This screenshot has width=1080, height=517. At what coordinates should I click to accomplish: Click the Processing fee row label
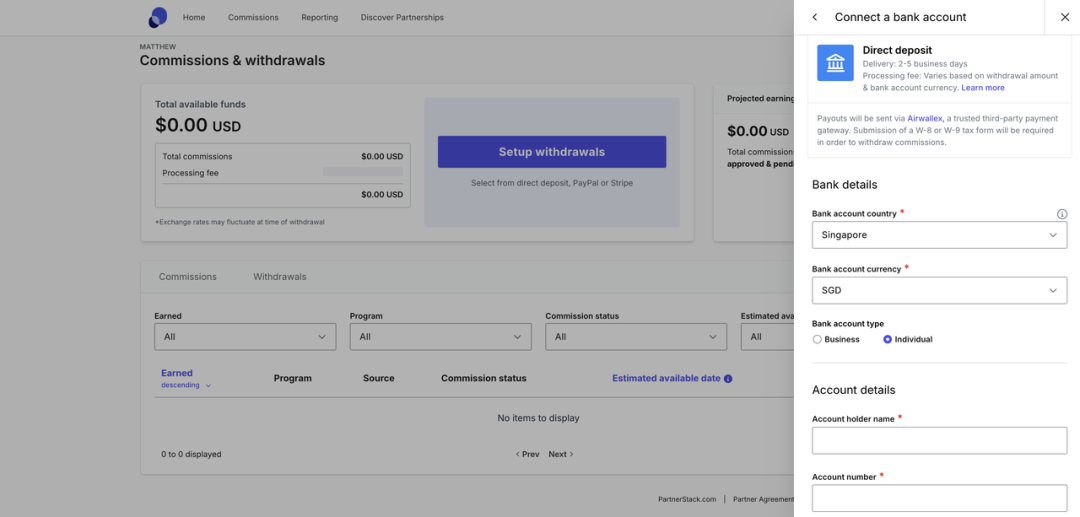point(190,173)
